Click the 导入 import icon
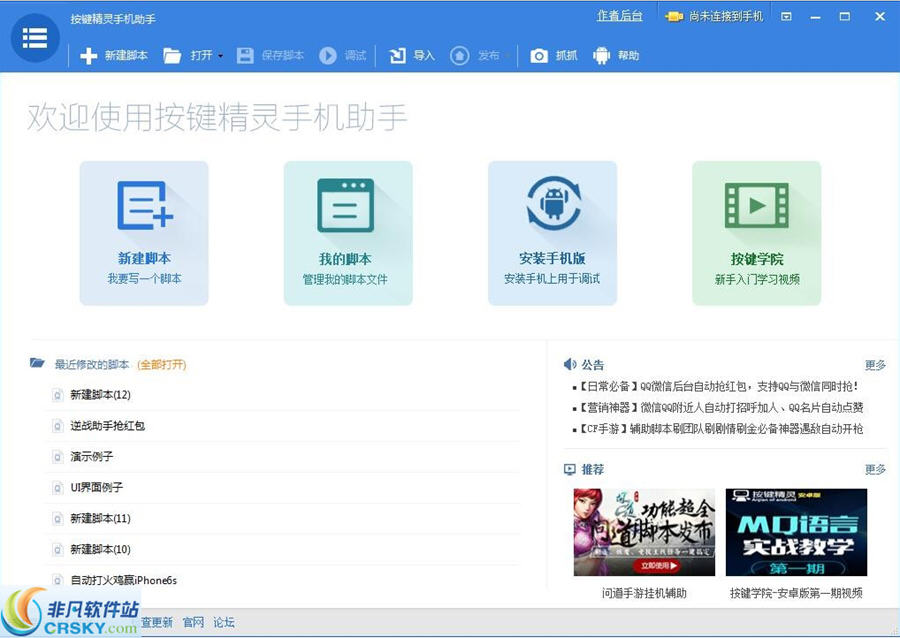The width and height of the screenshot is (900, 638). 397,56
